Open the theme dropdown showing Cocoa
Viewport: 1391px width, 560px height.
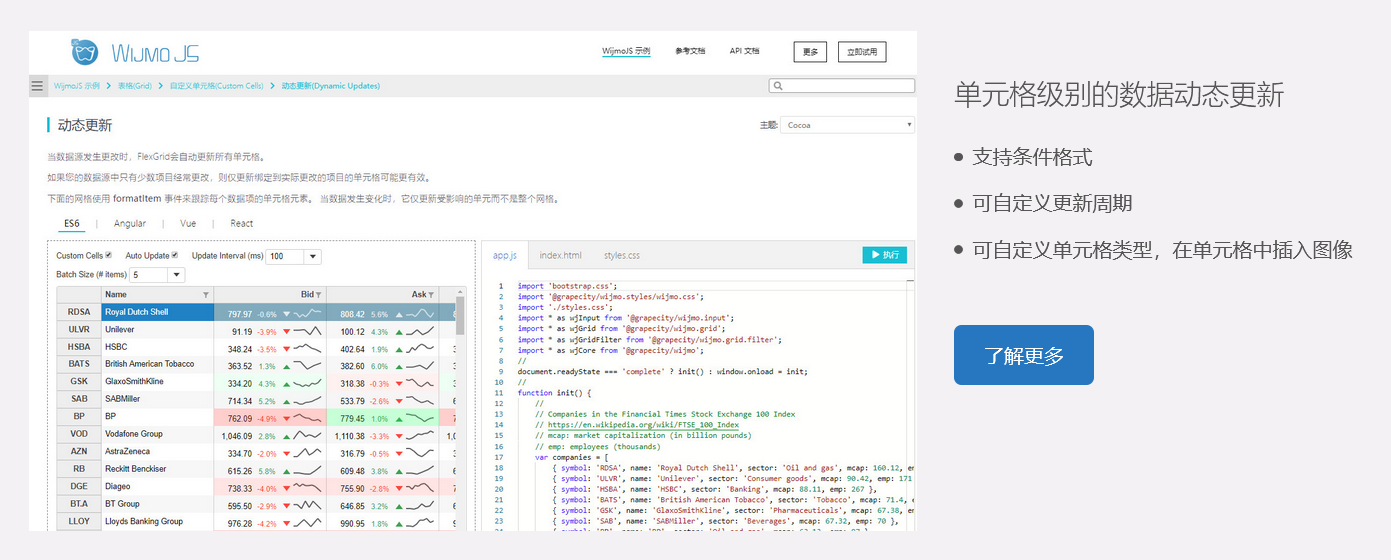pos(848,125)
